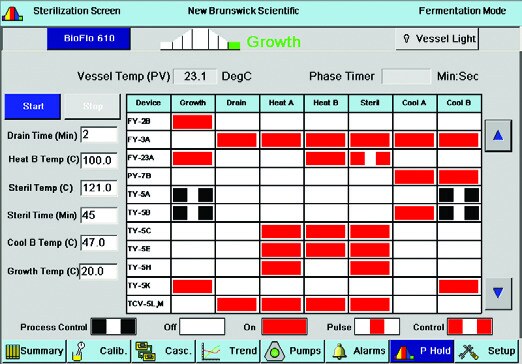This screenshot has width=522, height=364.
Task: Click the New Brunswick logo icon top-left
Action: (x=12, y=13)
